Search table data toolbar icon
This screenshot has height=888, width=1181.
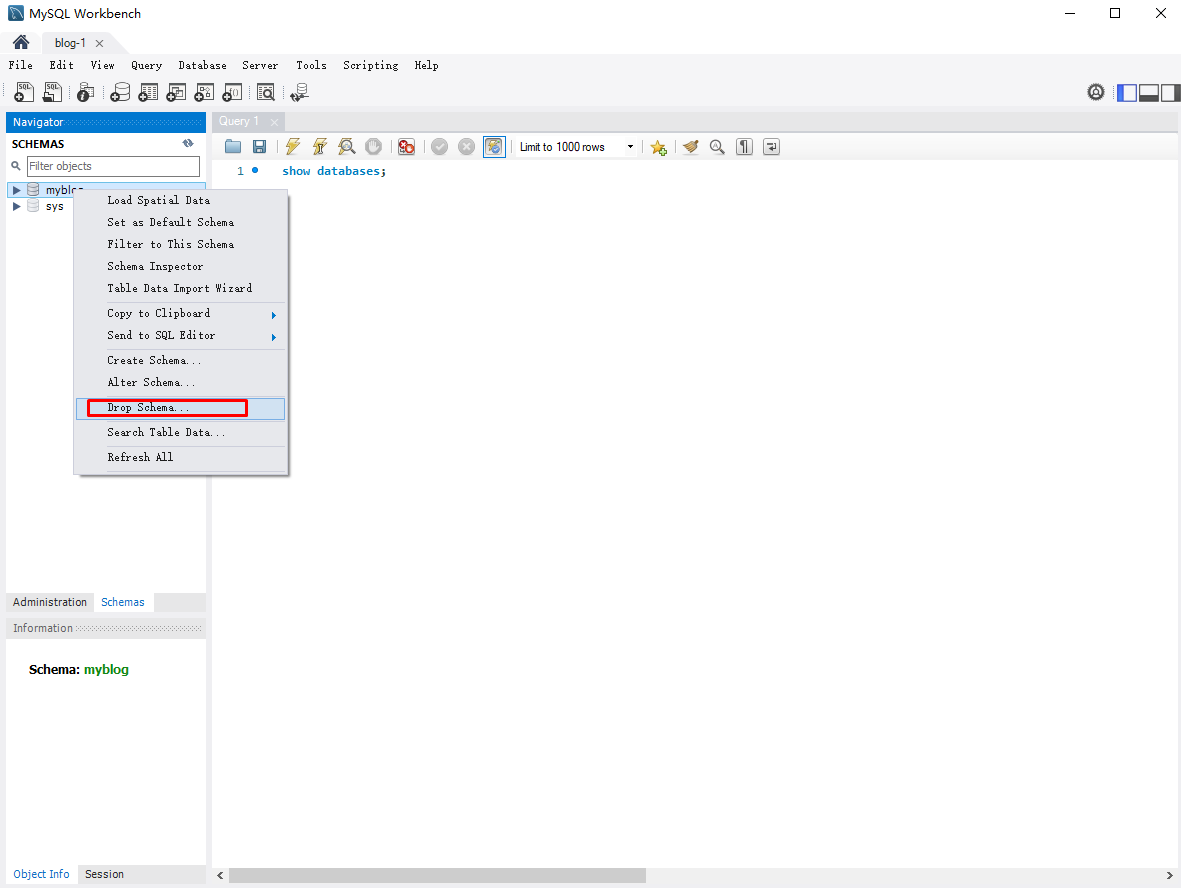pyautogui.click(x=266, y=93)
